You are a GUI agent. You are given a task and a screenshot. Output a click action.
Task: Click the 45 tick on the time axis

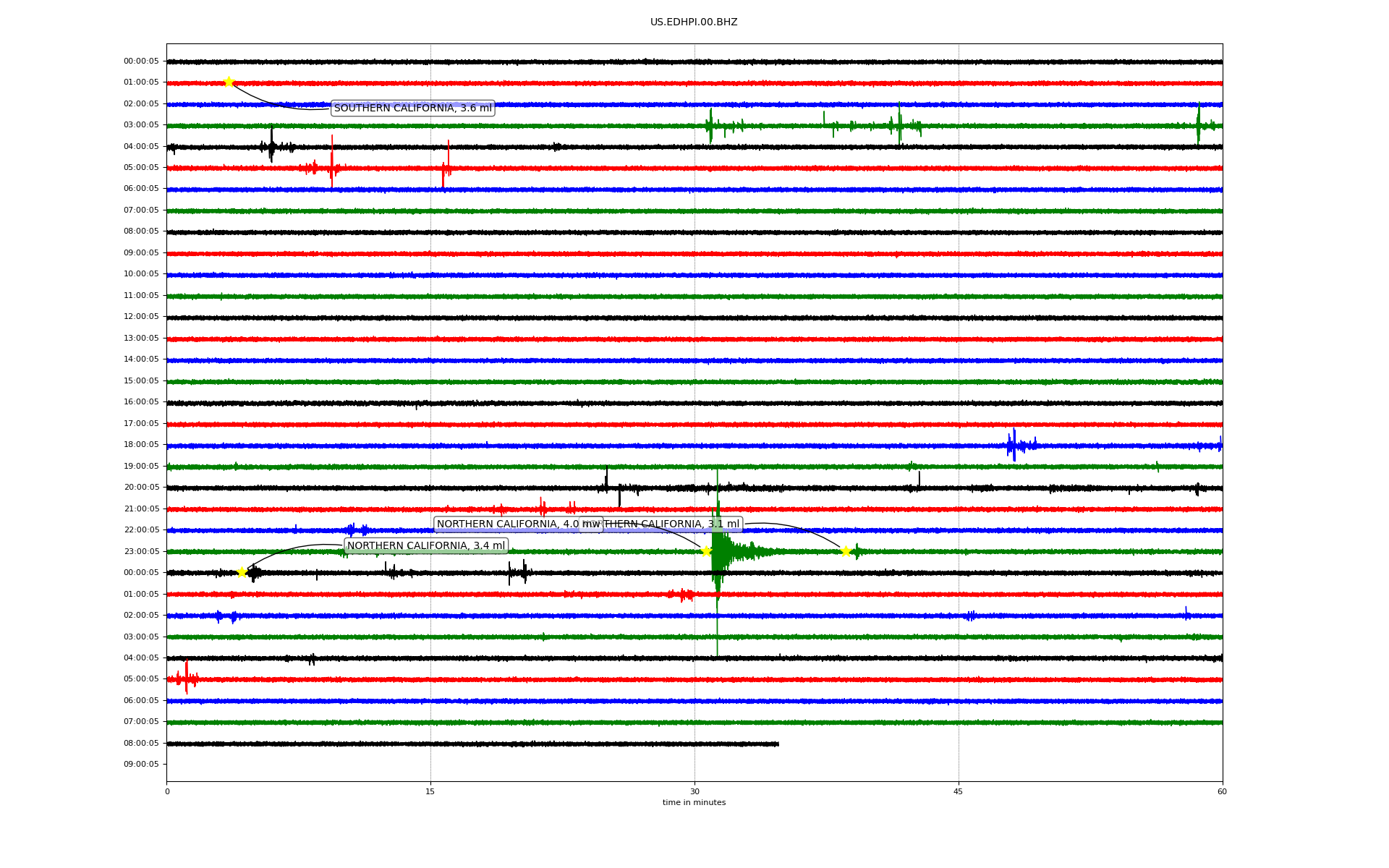[959, 791]
